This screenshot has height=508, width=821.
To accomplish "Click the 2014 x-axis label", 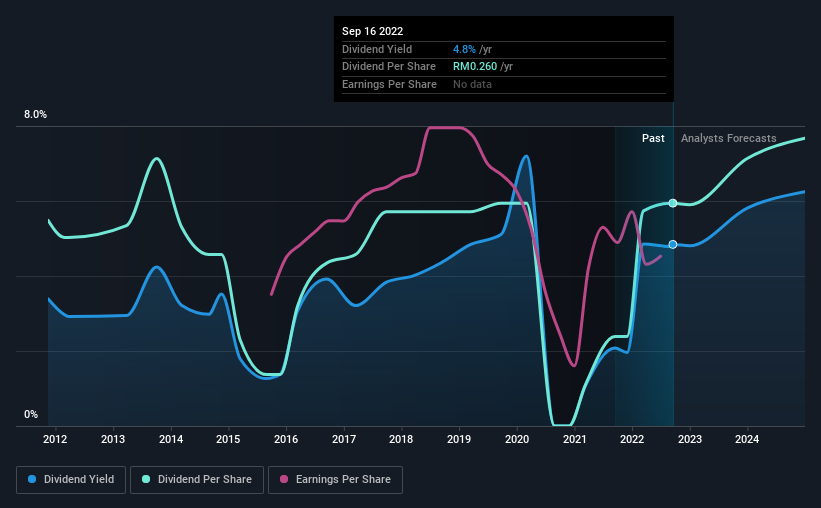I will (171, 439).
